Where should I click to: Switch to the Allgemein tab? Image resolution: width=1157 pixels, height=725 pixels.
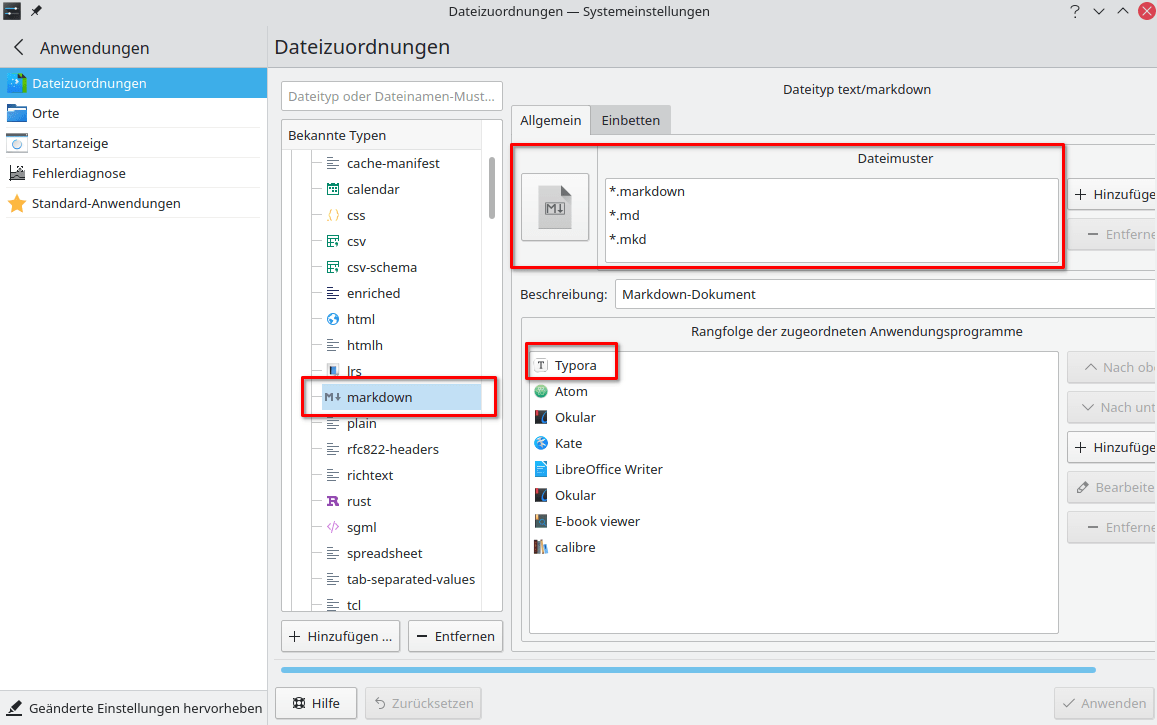coord(550,120)
